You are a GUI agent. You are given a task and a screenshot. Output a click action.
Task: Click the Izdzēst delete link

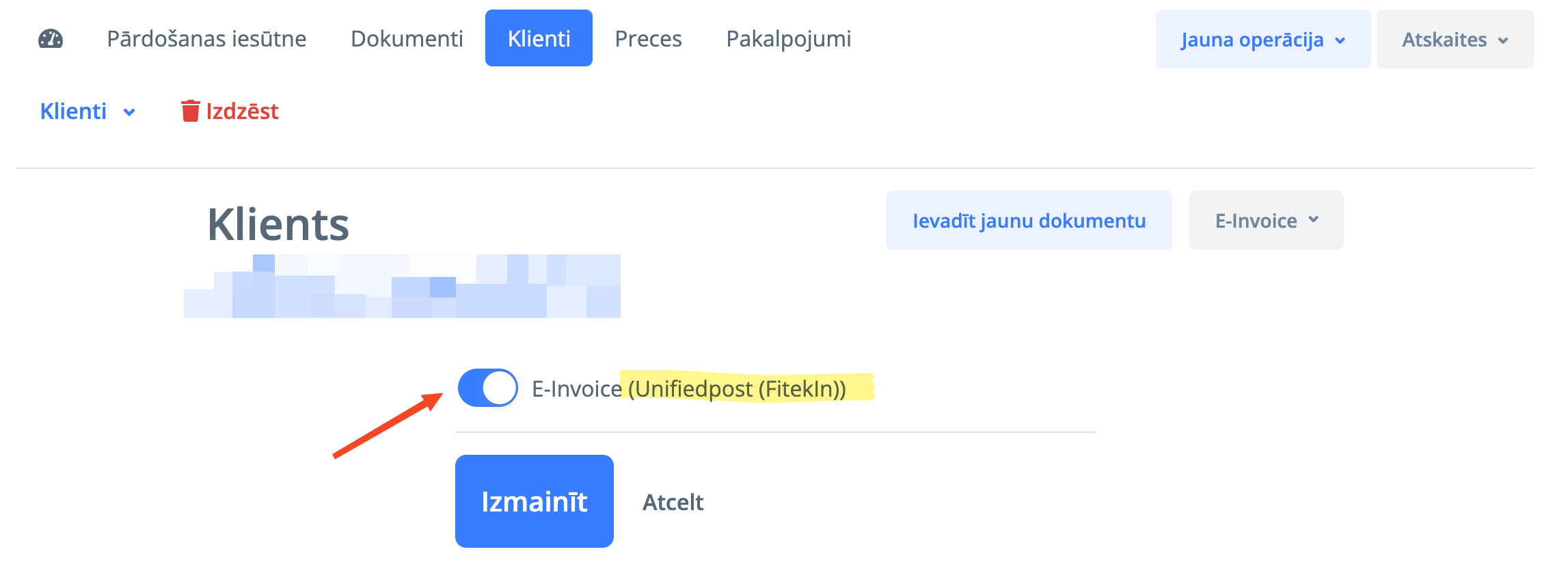242,111
